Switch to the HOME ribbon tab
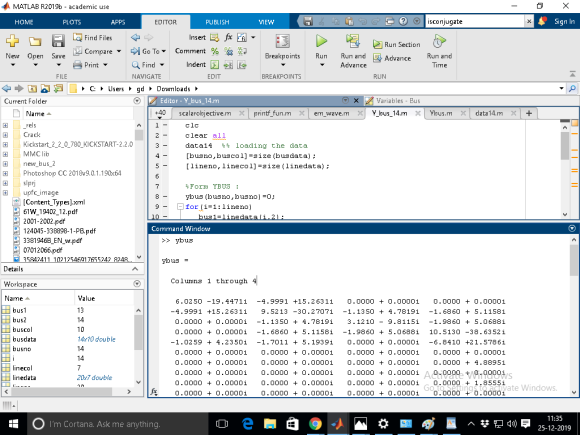580x435 pixels. [x=24, y=22]
